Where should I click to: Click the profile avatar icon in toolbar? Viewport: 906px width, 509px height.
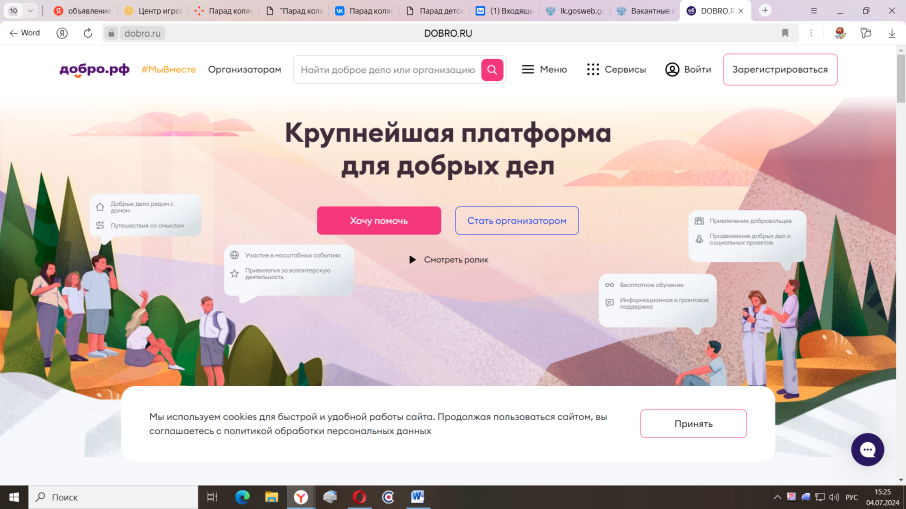[840, 34]
